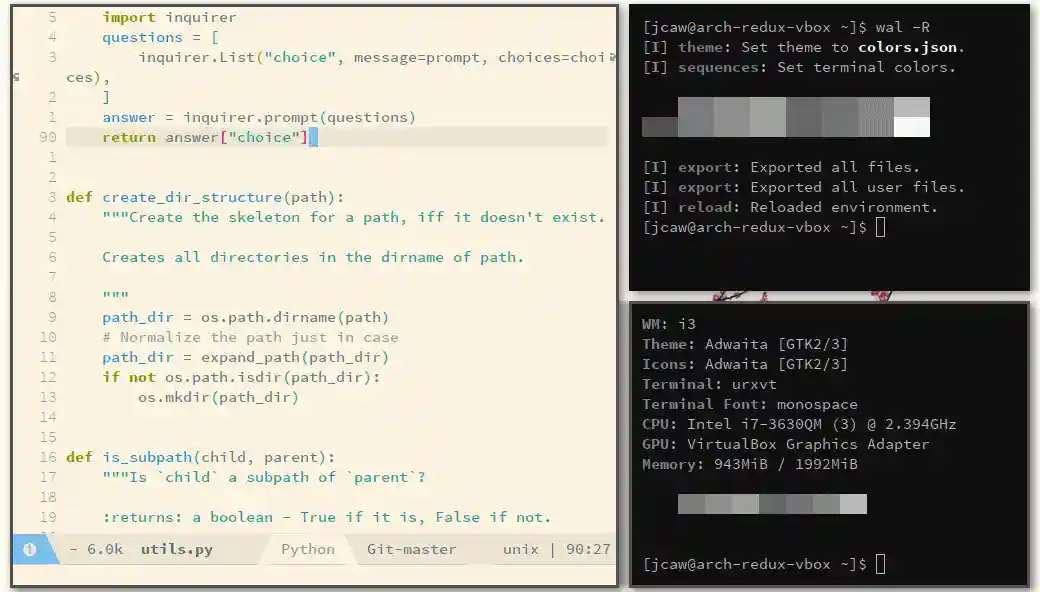The height and width of the screenshot is (592, 1040).
Task: Click the block cursor in the bottom terminal prompt
Action: pos(879,564)
